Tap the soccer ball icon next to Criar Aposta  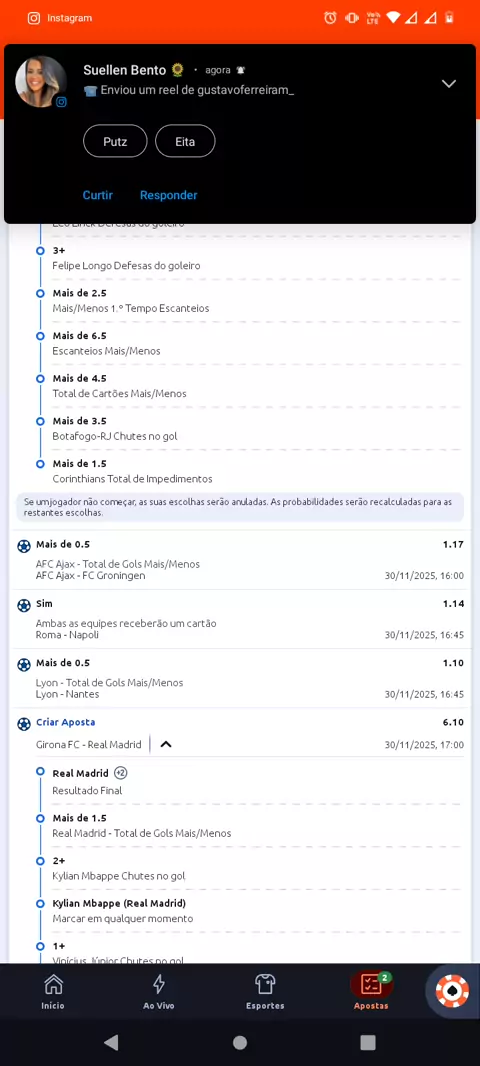point(24,723)
